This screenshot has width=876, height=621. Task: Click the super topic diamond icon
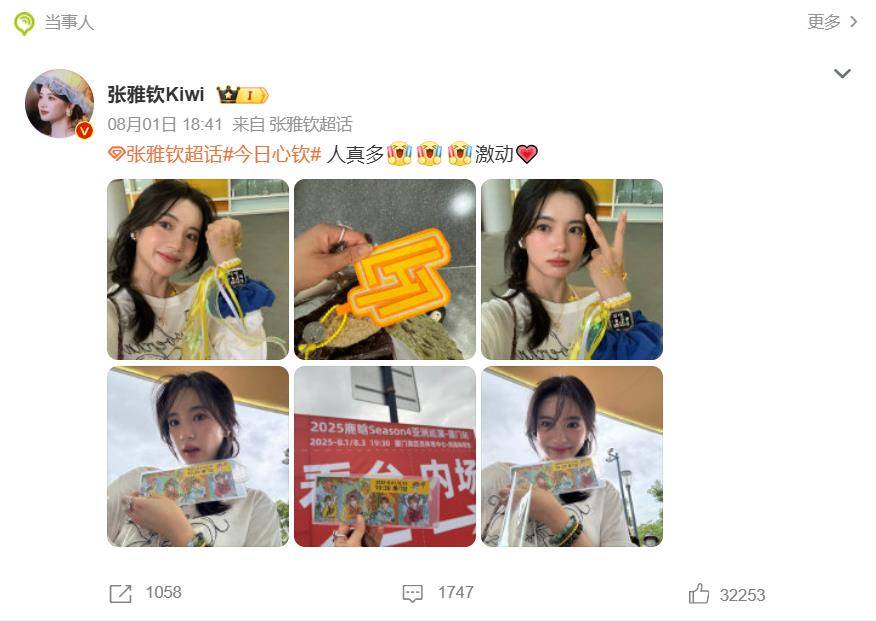pos(116,154)
